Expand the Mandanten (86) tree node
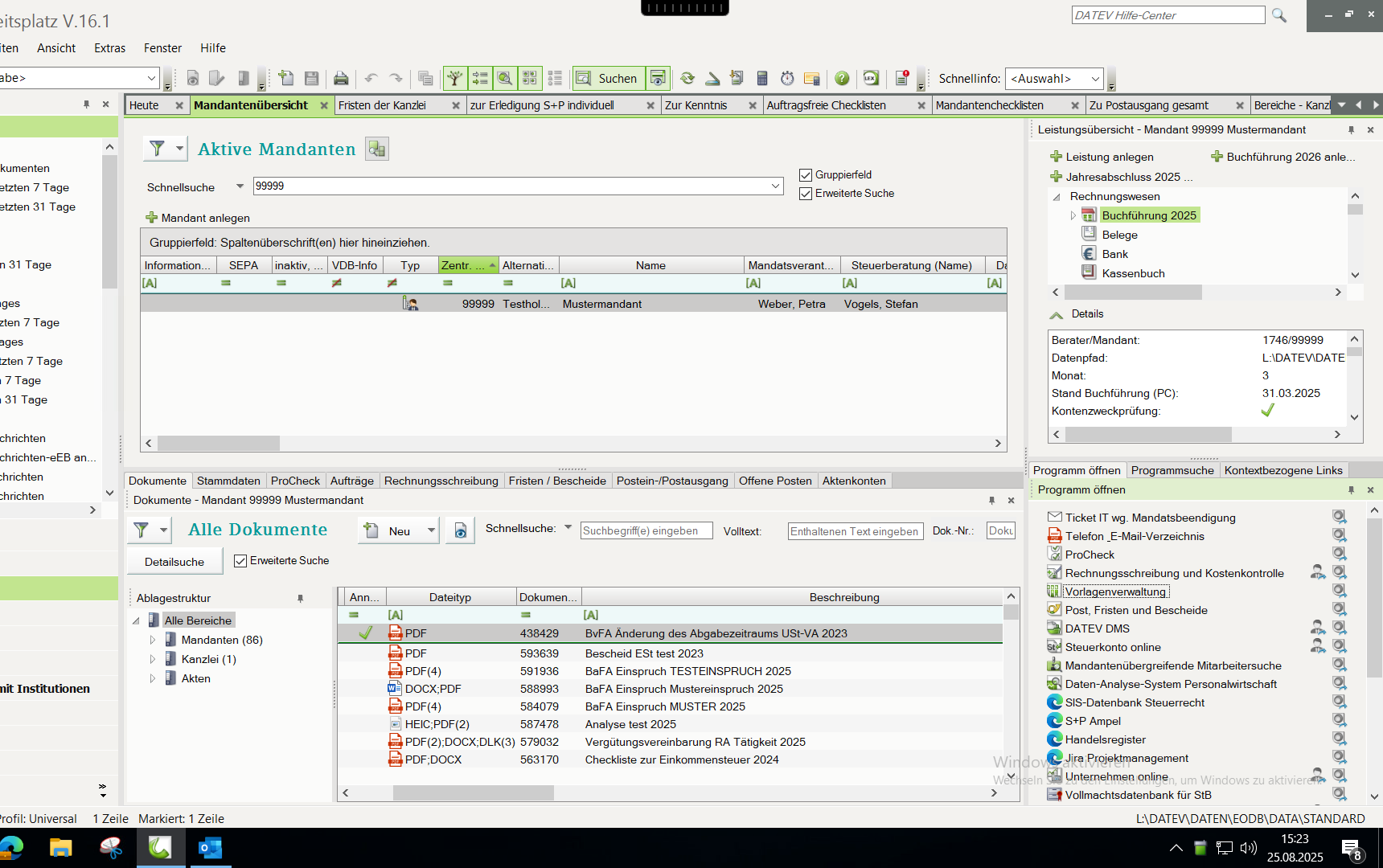The image size is (1383, 868). tap(153, 640)
